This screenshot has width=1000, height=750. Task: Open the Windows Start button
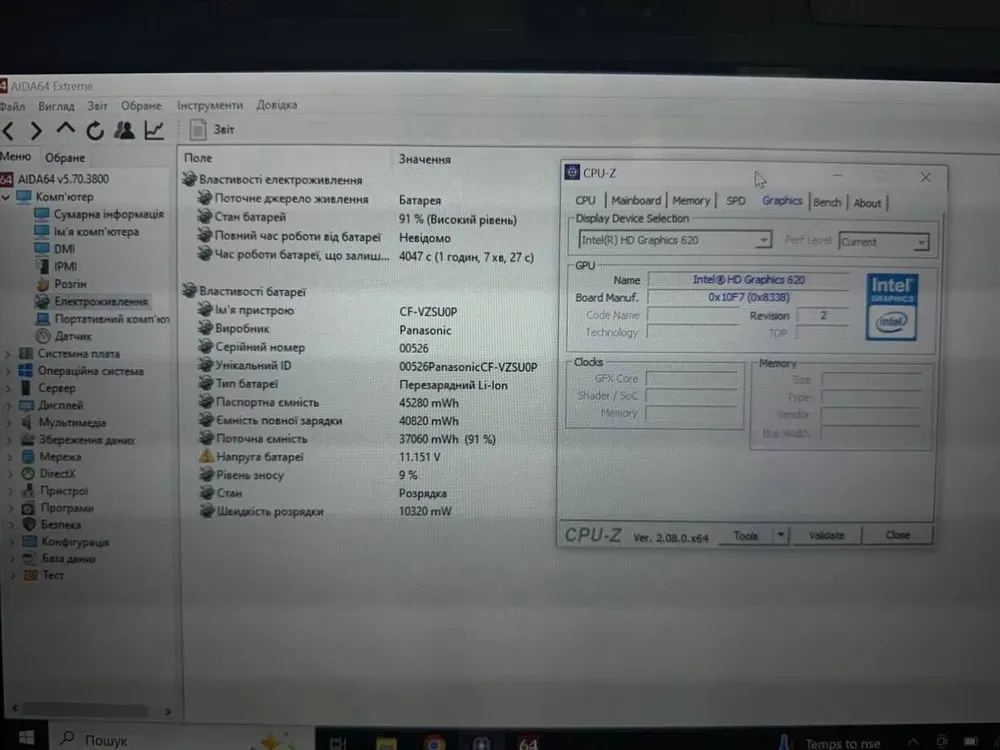(25, 739)
